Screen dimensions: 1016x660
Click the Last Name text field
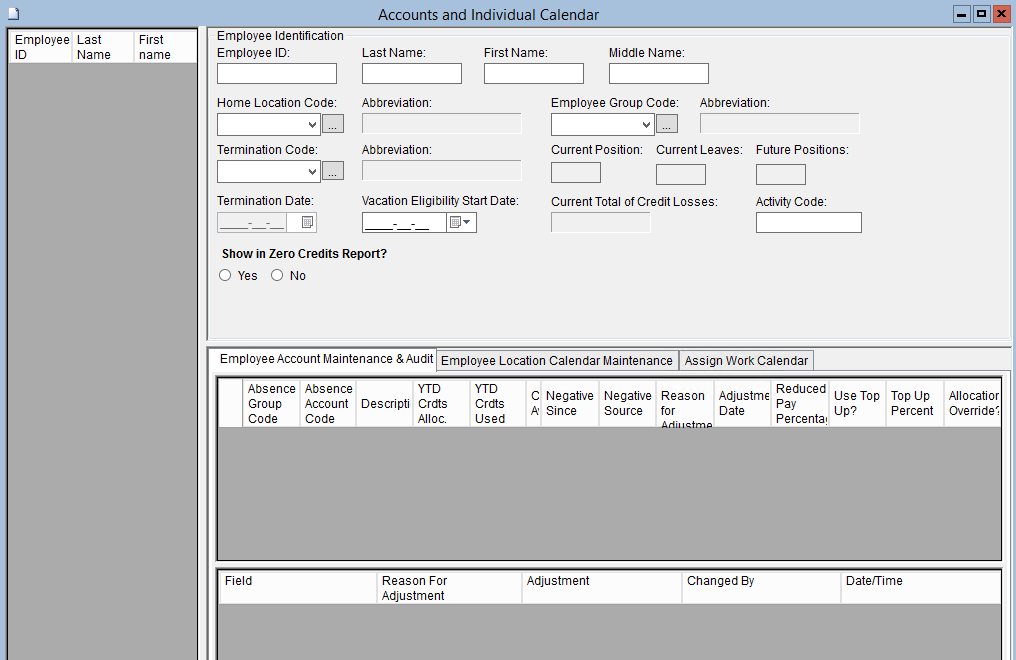coord(411,73)
